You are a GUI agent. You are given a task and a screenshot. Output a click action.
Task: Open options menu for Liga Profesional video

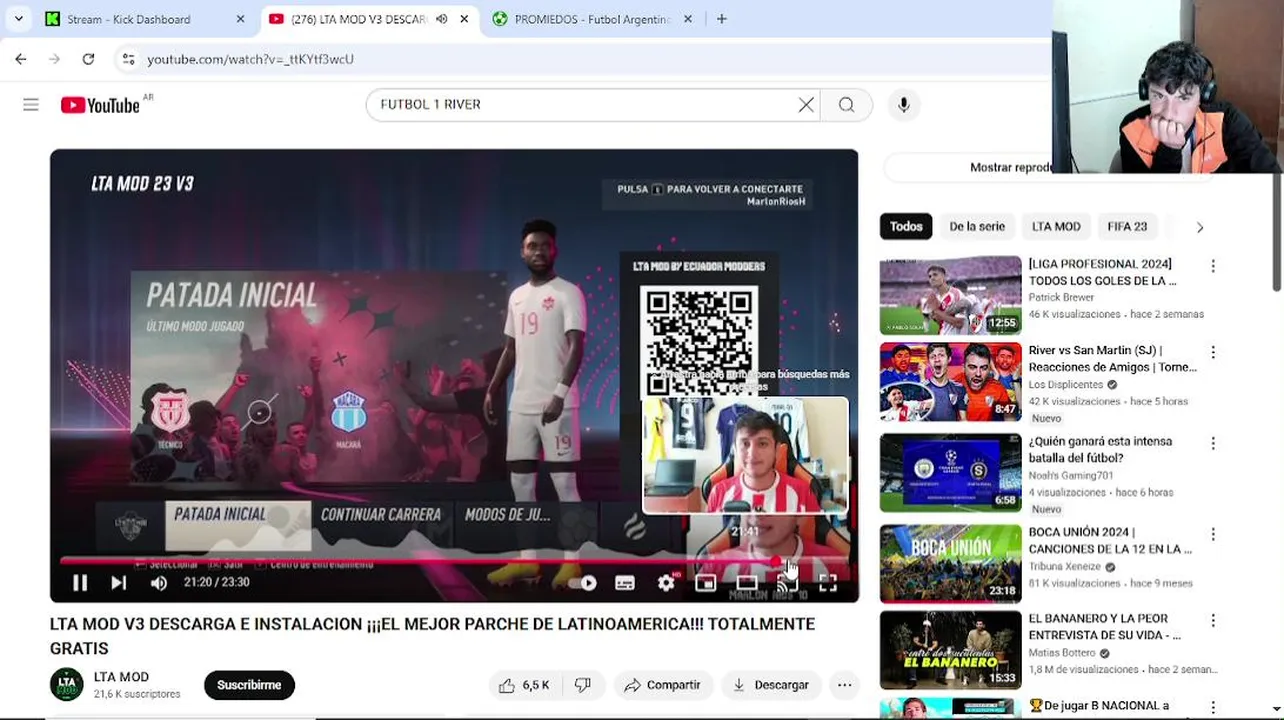pyautogui.click(x=1213, y=266)
